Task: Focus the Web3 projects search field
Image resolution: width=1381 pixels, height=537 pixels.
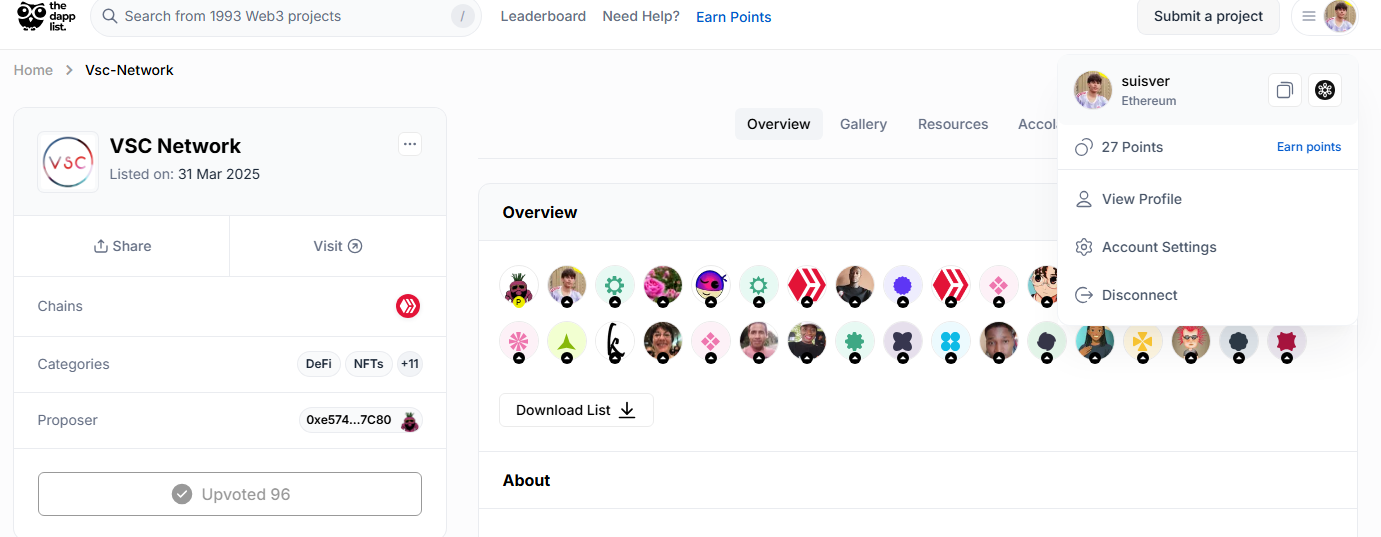Action: point(286,16)
